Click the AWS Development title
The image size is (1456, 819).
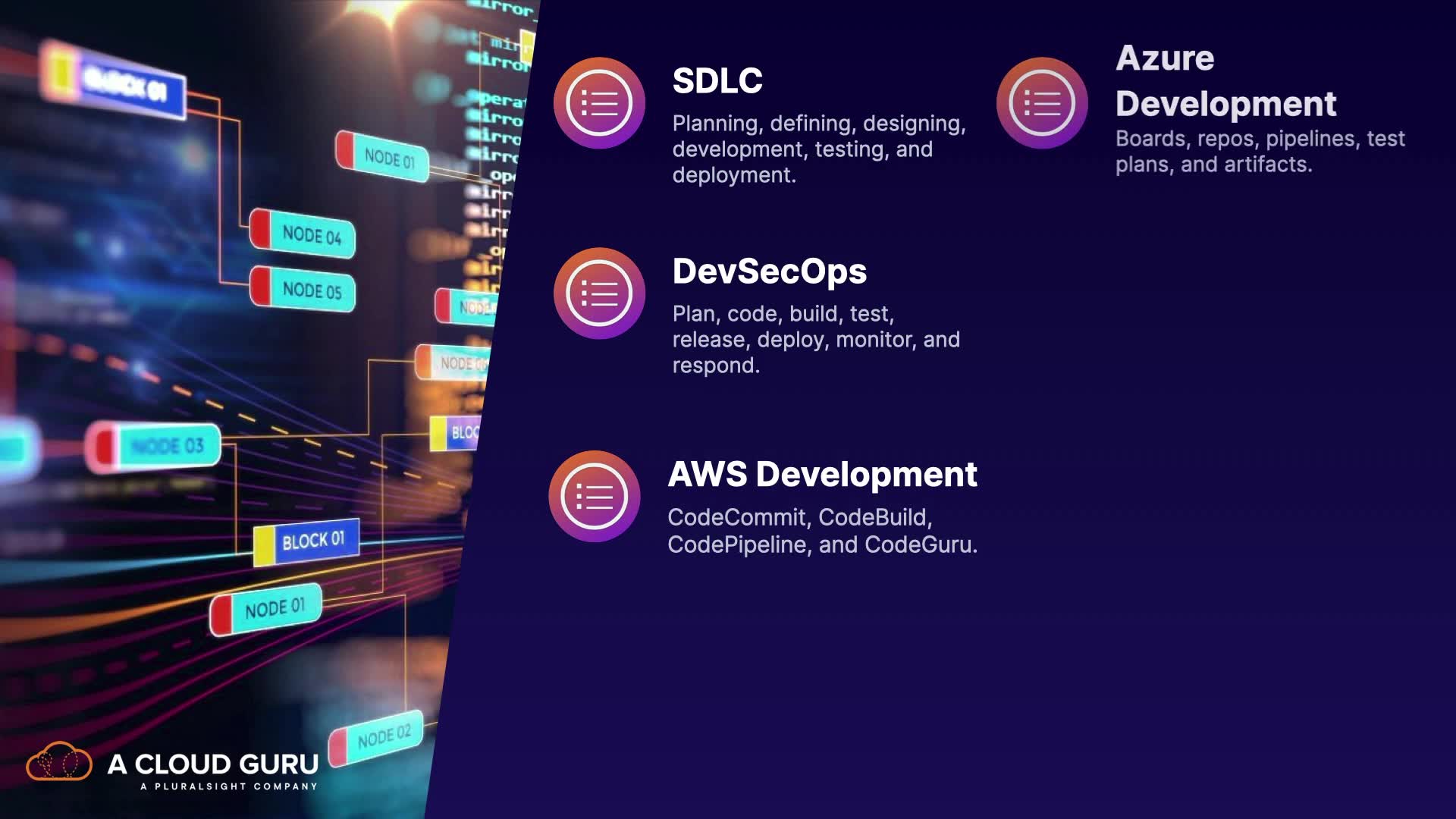click(x=822, y=475)
